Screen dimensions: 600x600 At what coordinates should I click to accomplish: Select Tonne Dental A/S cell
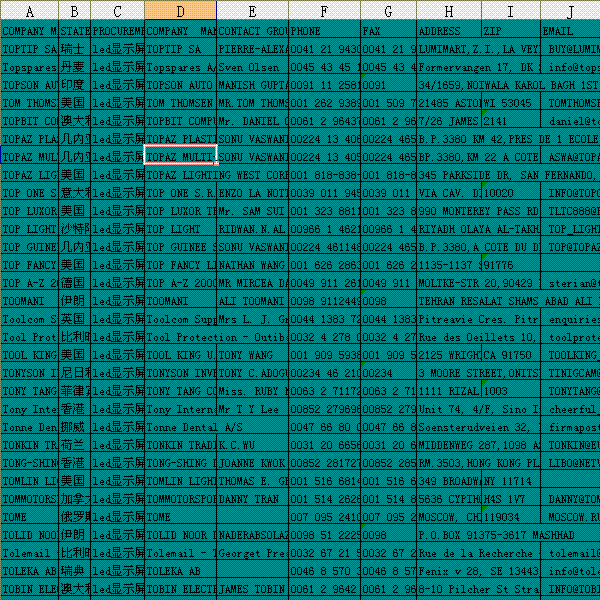(x=217, y=427)
